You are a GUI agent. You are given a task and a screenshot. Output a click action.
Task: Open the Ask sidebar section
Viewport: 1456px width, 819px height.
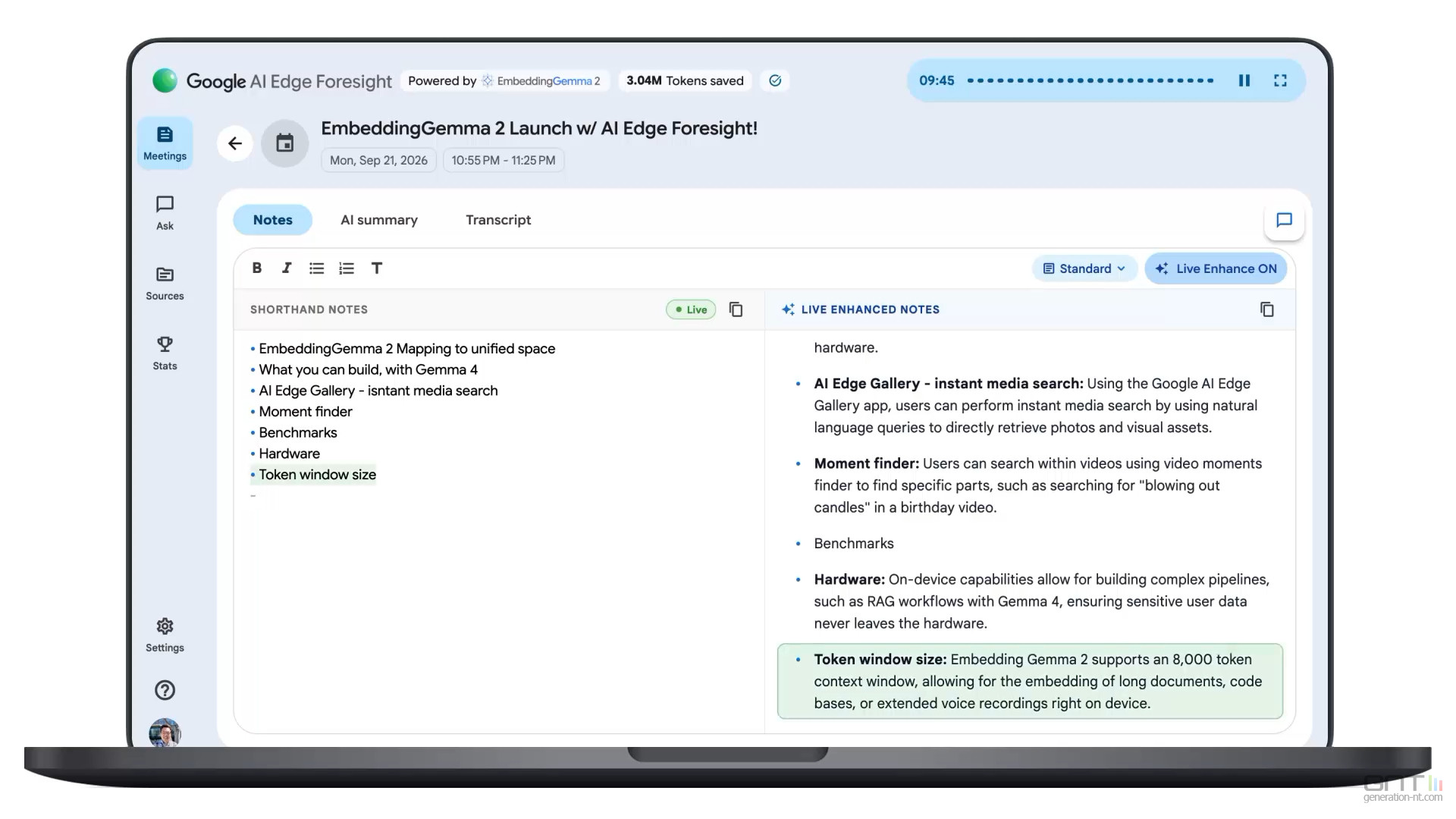click(x=165, y=213)
